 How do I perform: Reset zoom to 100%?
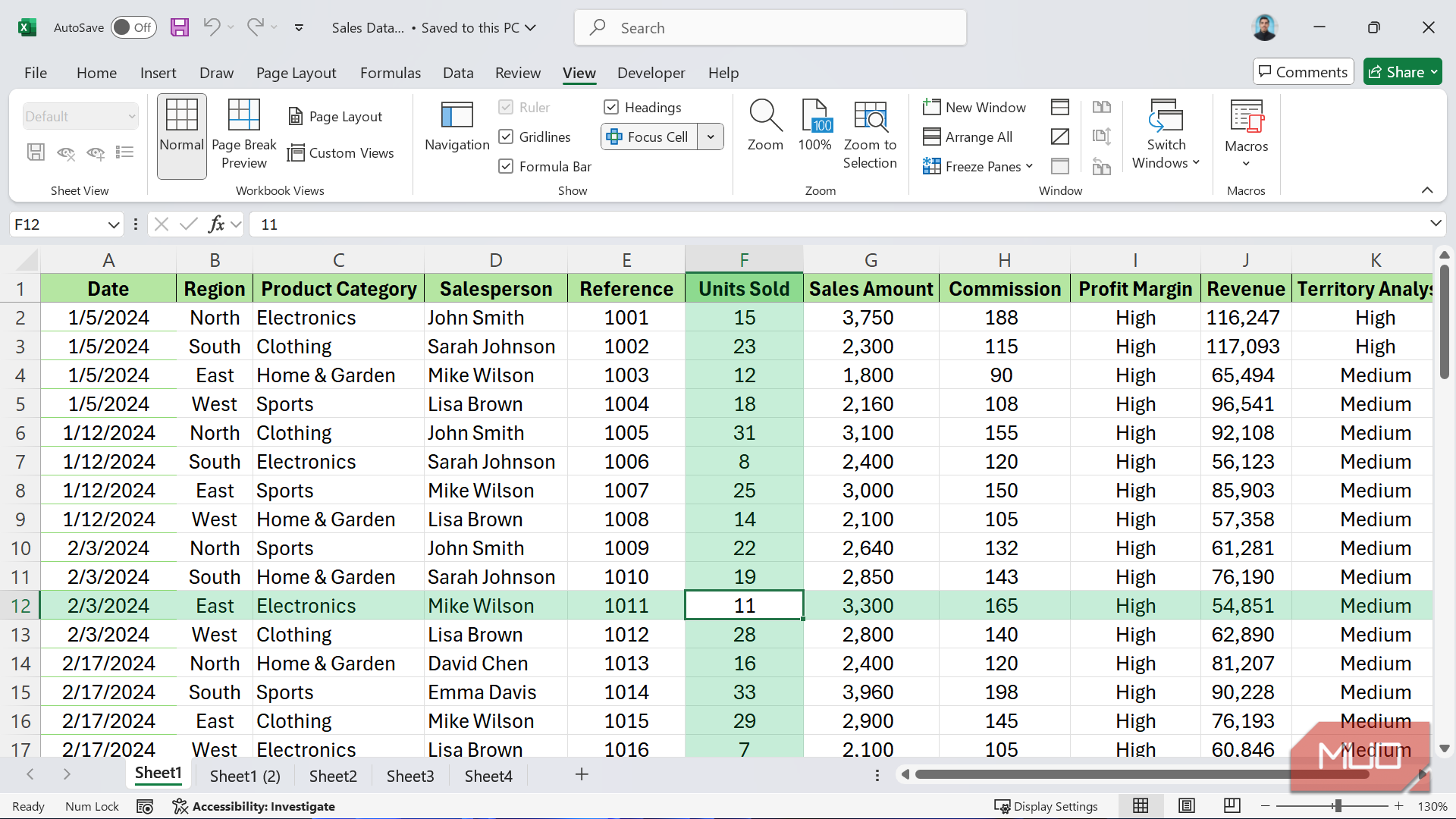(815, 126)
